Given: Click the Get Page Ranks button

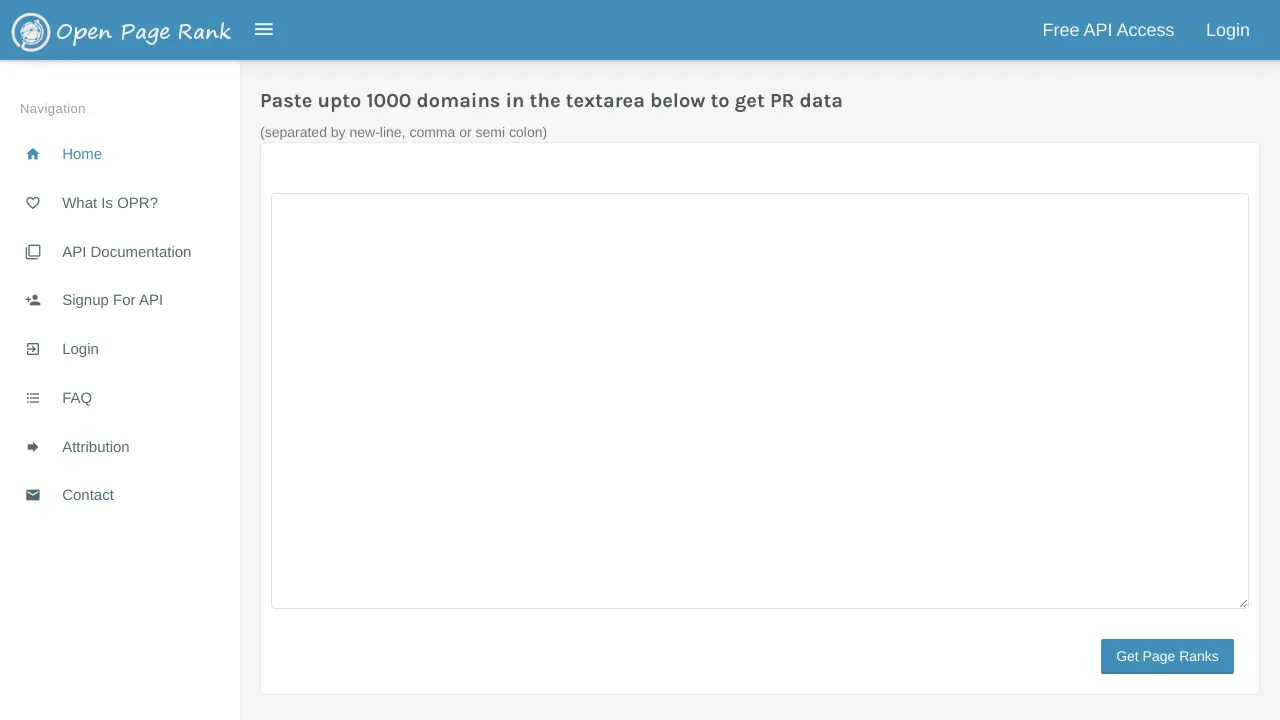Looking at the screenshot, I should pos(1167,656).
